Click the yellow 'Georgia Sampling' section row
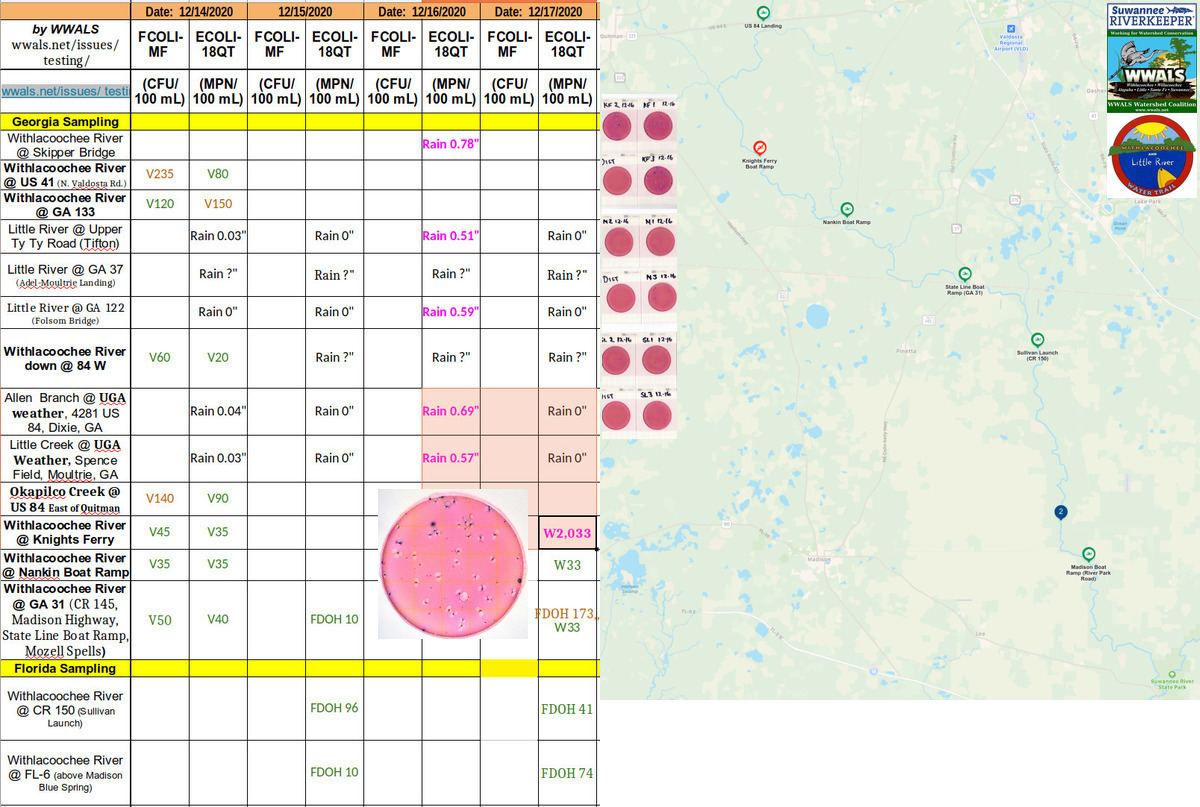 pos(299,121)
